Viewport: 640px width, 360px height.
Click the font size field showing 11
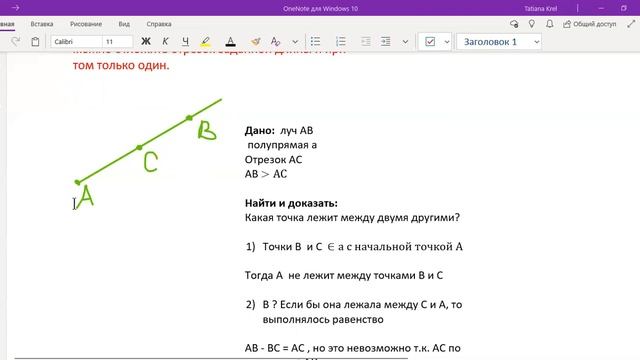(x=118, y=42)
